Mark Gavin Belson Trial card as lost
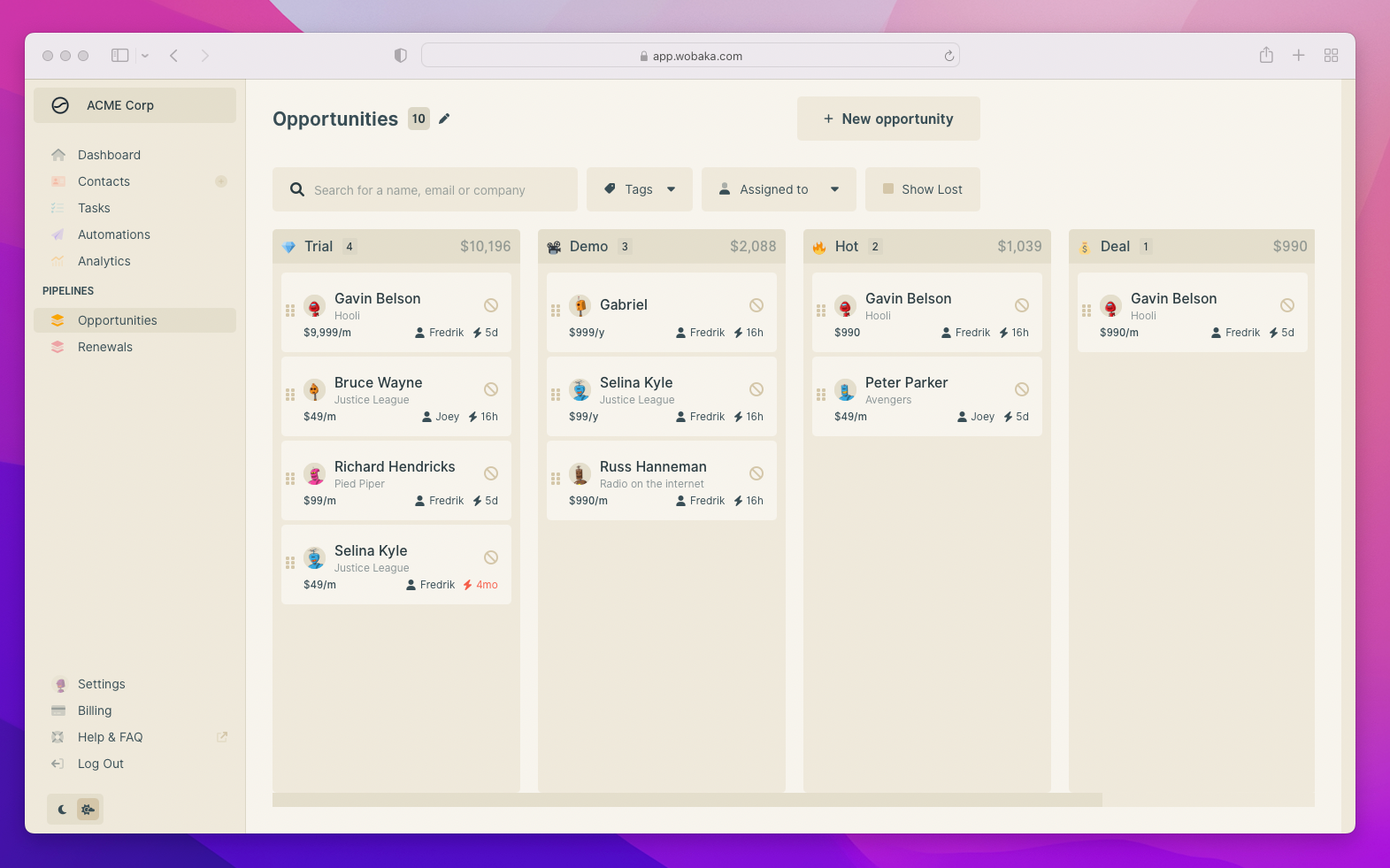Image resolution: width=1390 pixels, height=868 pixels. tap(491, 305)
